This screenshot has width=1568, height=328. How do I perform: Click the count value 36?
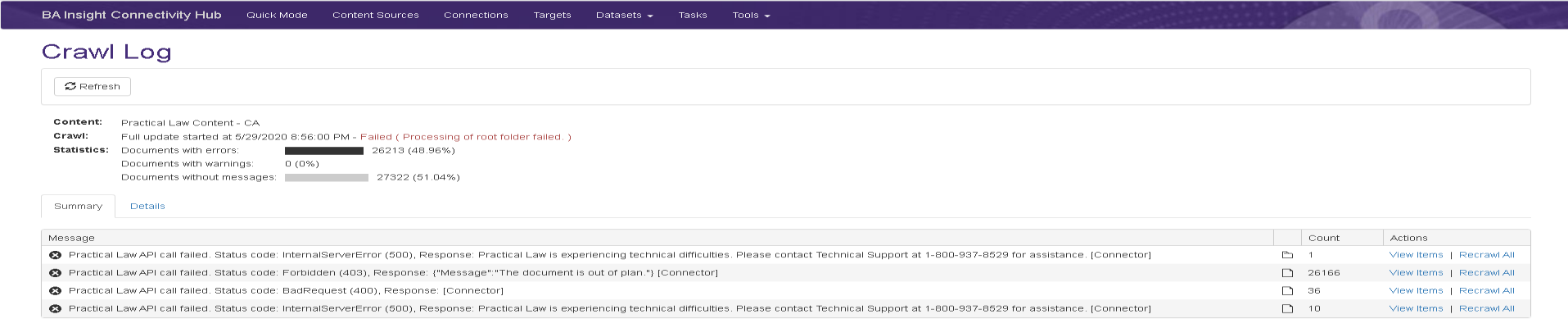tap(1314, 291)
